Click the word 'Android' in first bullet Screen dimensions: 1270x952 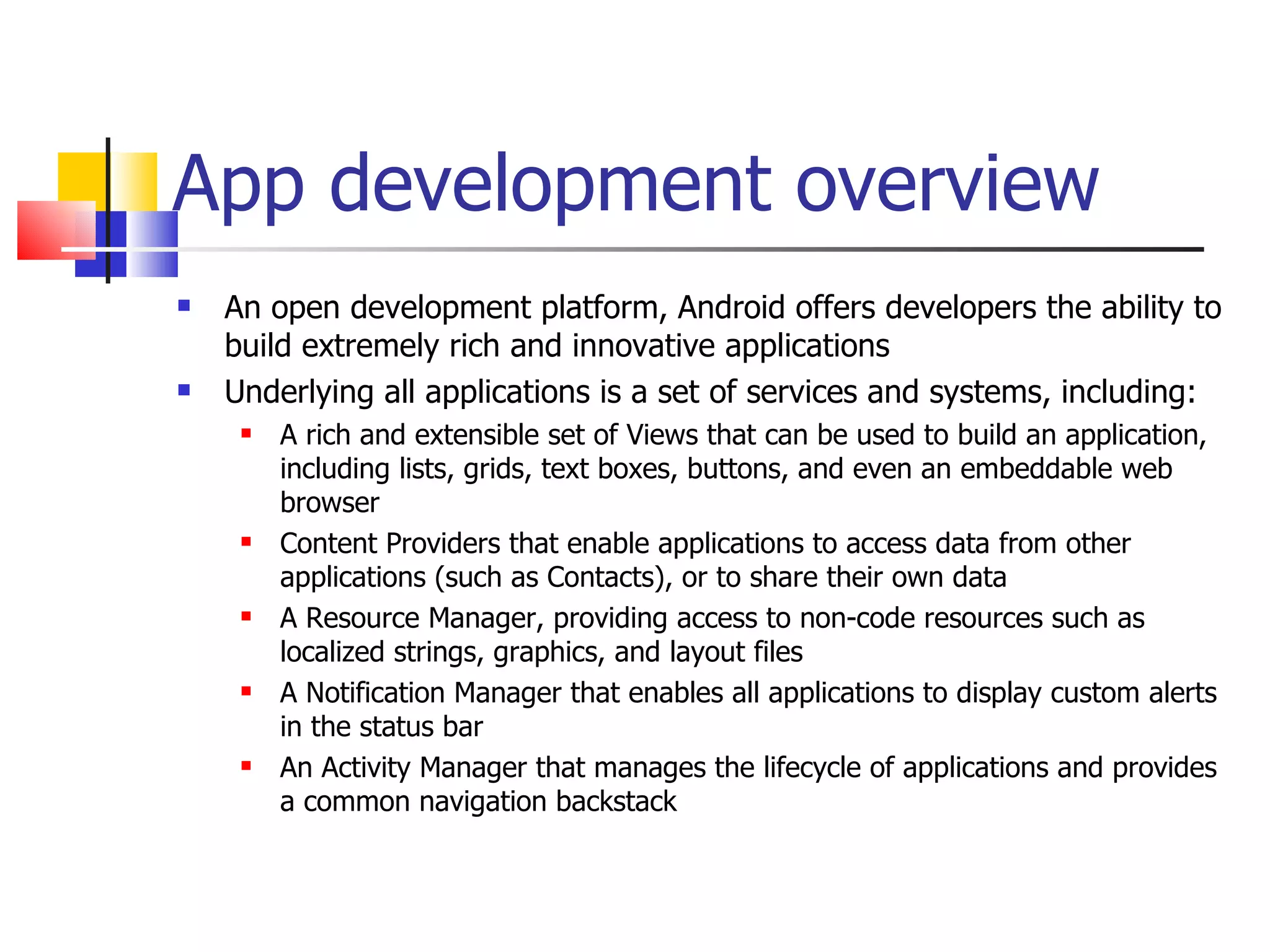coord(731,307)
